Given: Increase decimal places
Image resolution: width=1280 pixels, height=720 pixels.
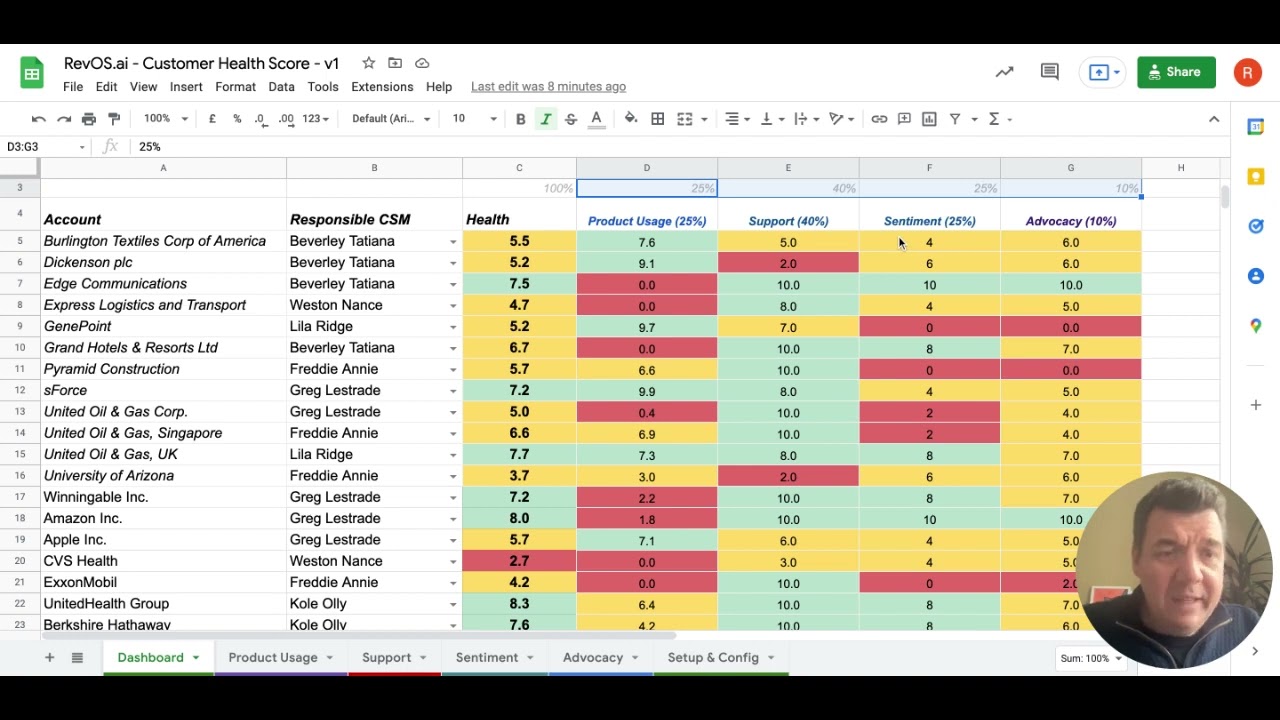Looking at the screenshot, I should pyautogui.click(x=286, y=119).
